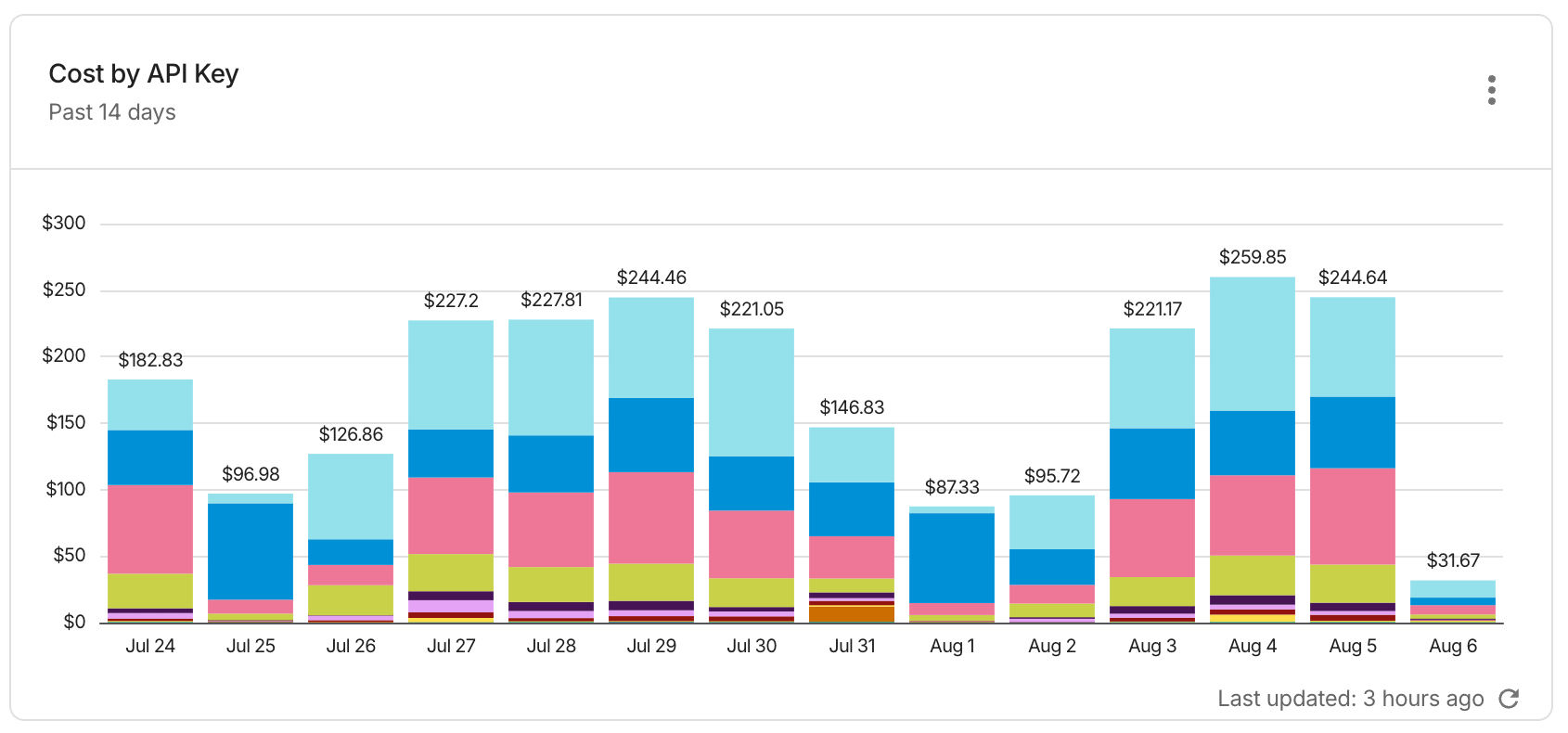Screen dimensions: 1568x733
Task: Click the Aug 1 axis label
Action: click(952, 646)
